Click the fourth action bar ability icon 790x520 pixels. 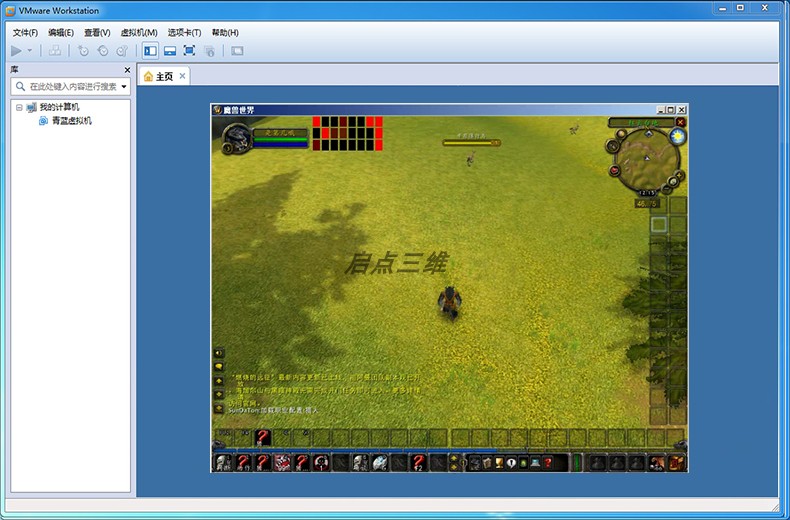pyautogui.click(x=282, y=462)
